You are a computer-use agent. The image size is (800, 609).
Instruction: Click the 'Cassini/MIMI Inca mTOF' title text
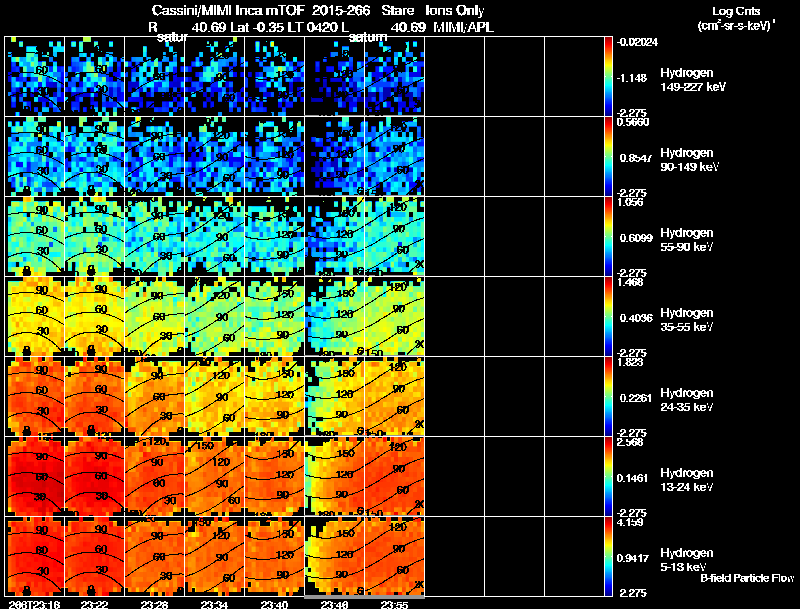coord(228,10)
